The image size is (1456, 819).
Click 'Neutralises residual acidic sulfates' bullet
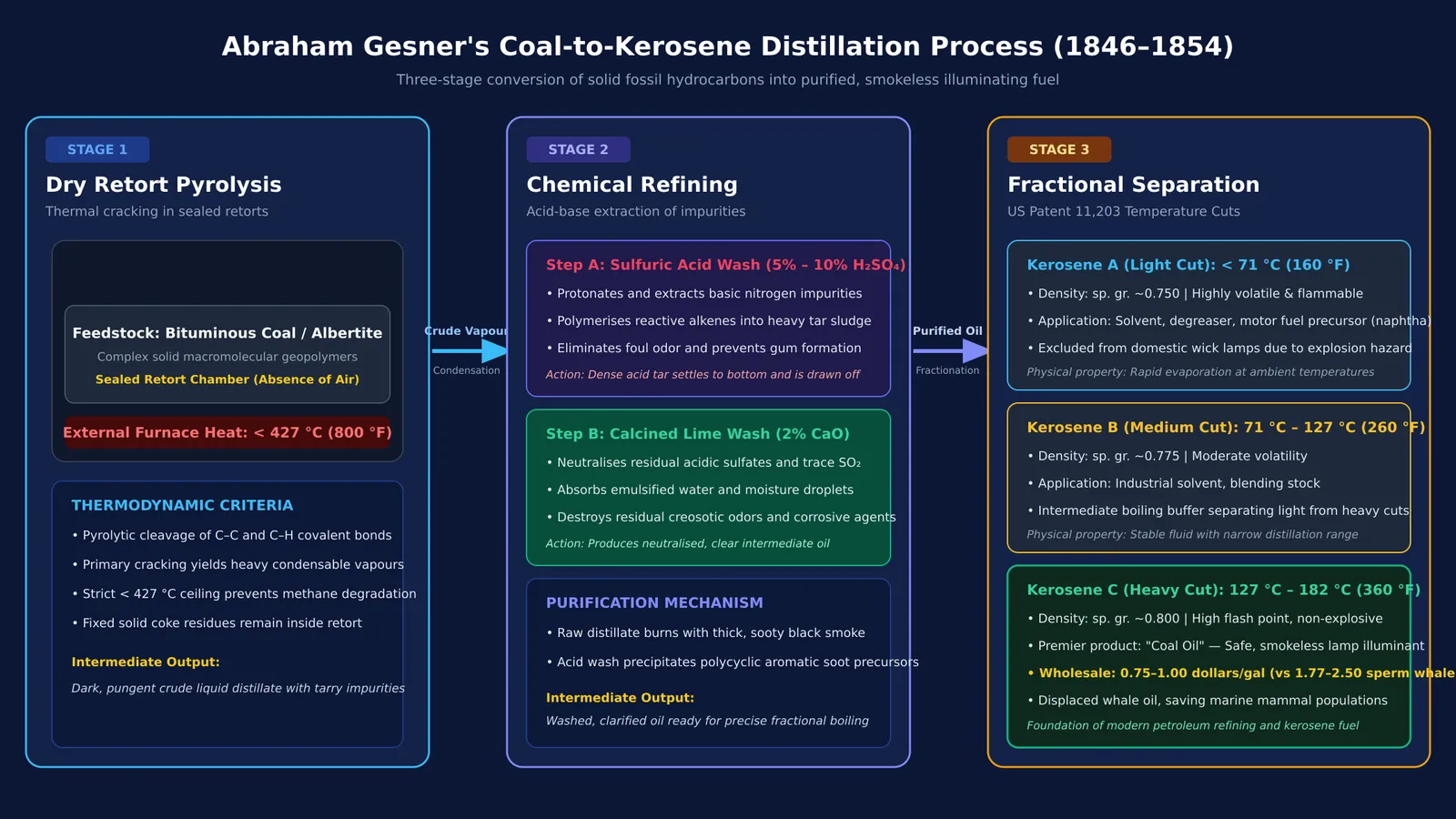[703, 462]
